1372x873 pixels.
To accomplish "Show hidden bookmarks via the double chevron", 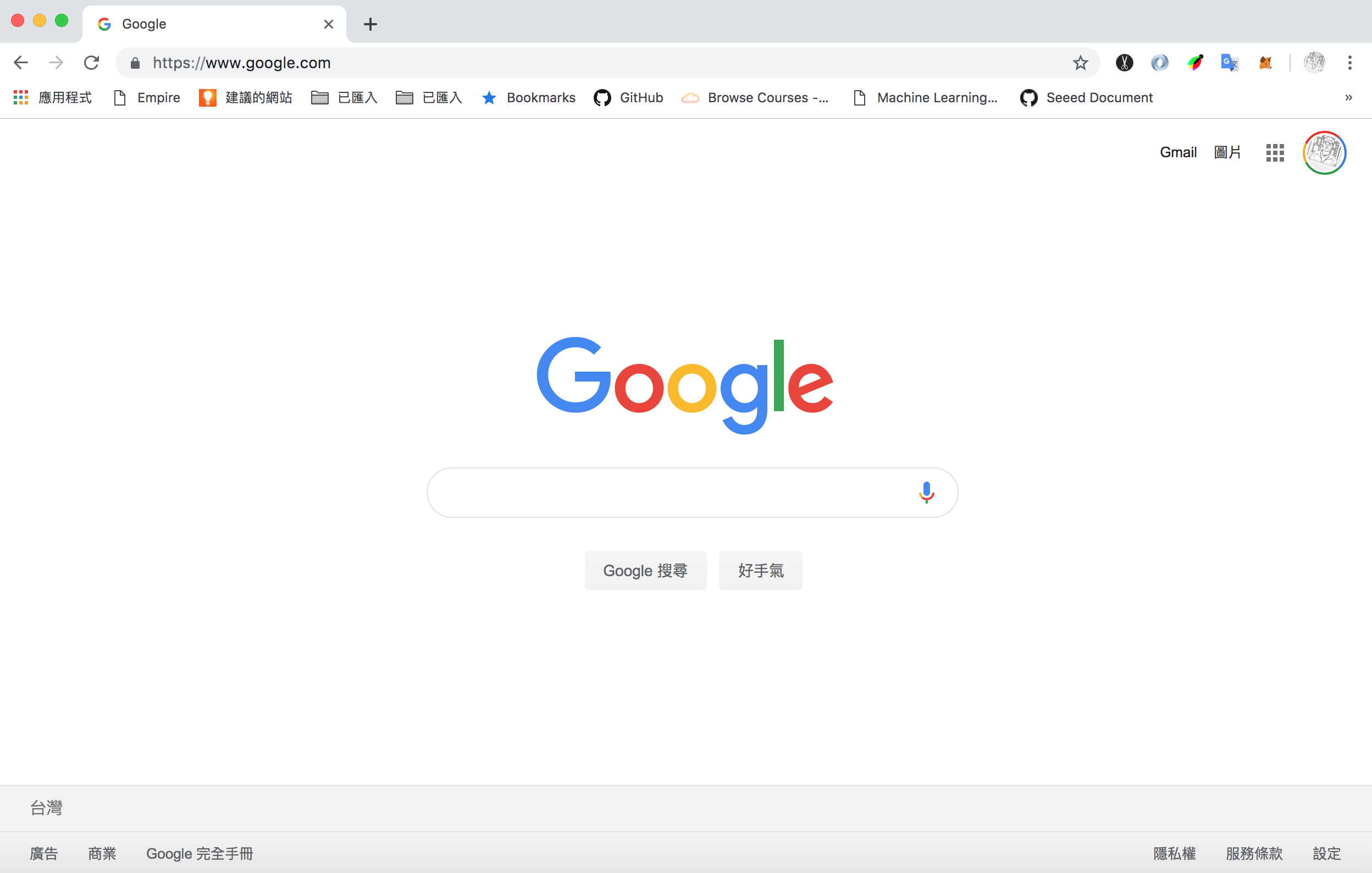I will point(1349,97).
